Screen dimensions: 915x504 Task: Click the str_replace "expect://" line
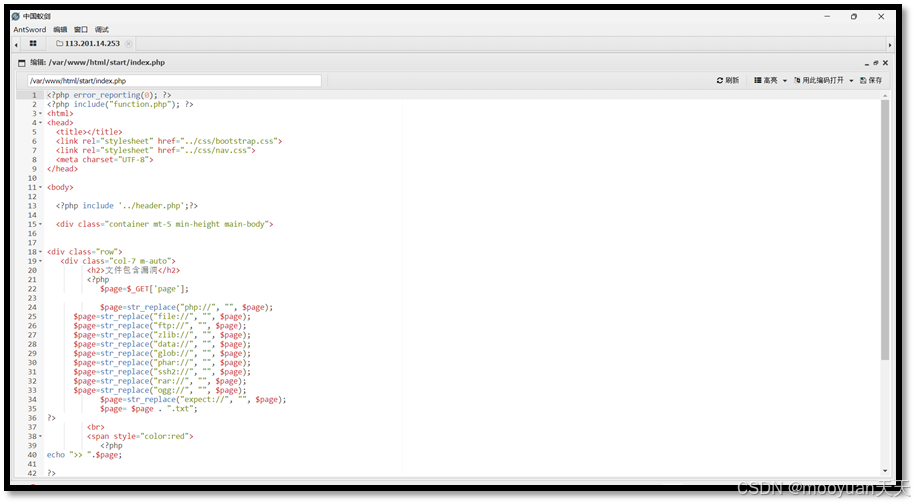(x=193, y=400)
